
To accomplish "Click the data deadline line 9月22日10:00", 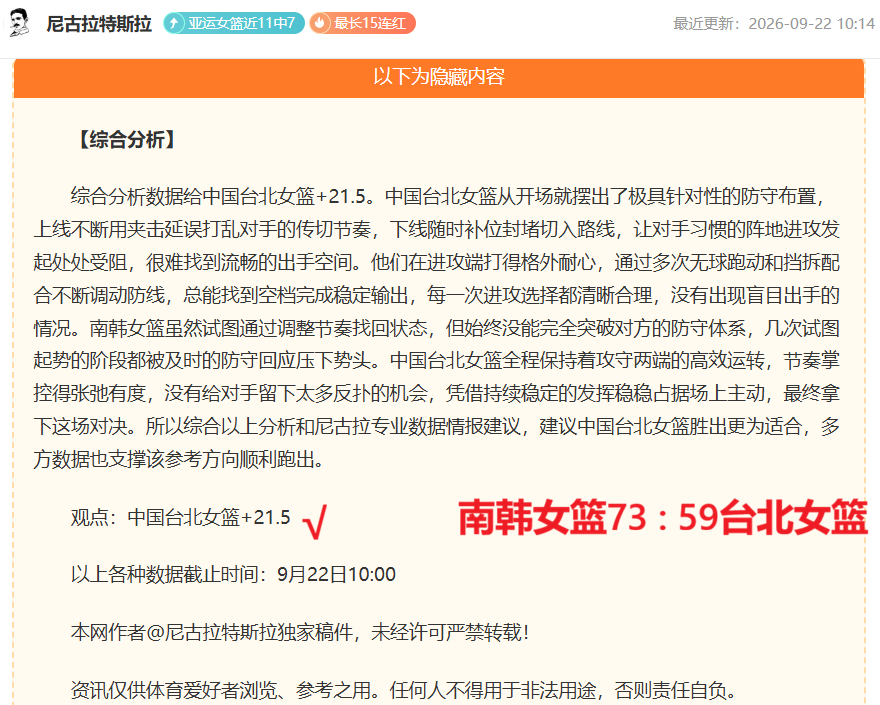I will point(233,575).
